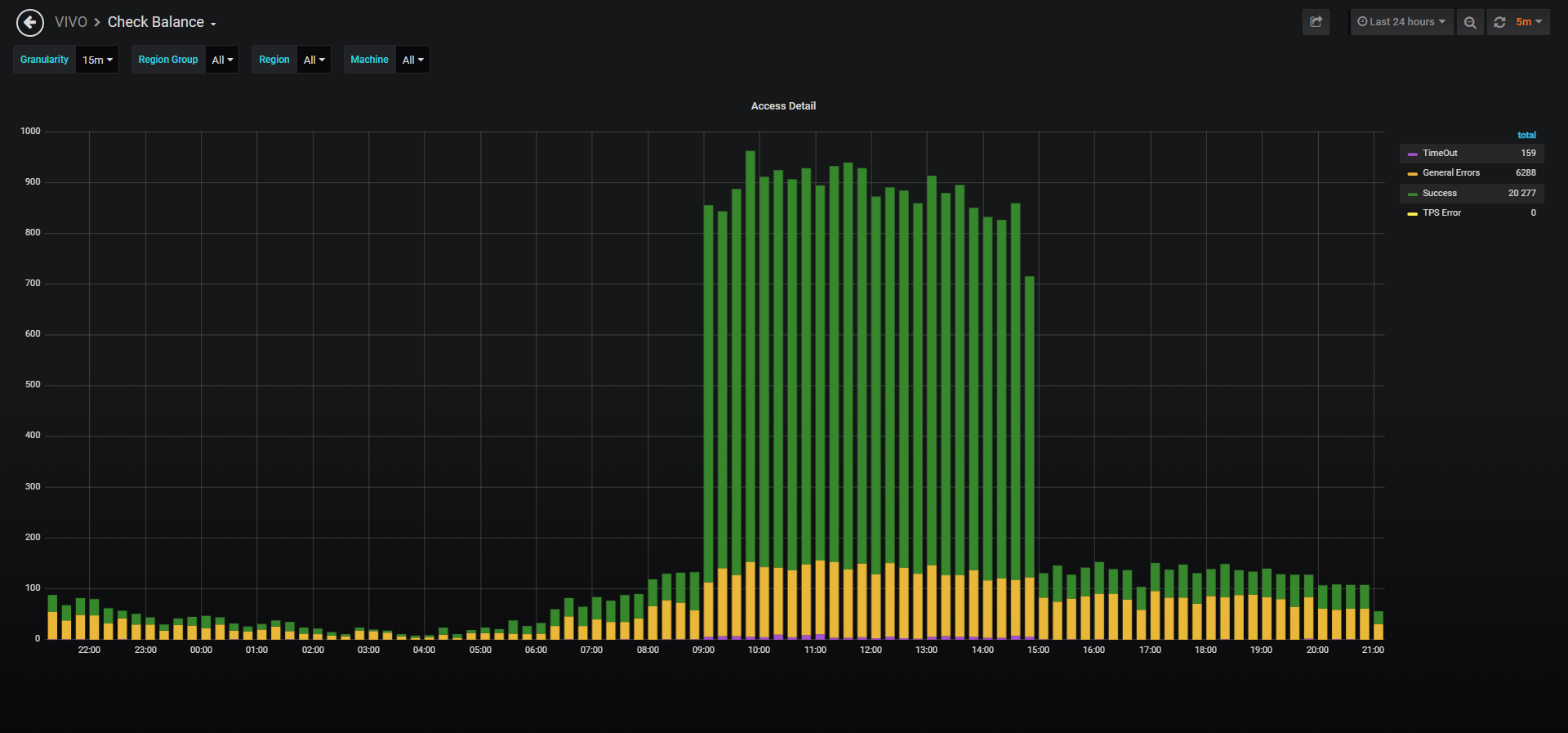Toggle the TimeOut series in legend

[1440, 153]
